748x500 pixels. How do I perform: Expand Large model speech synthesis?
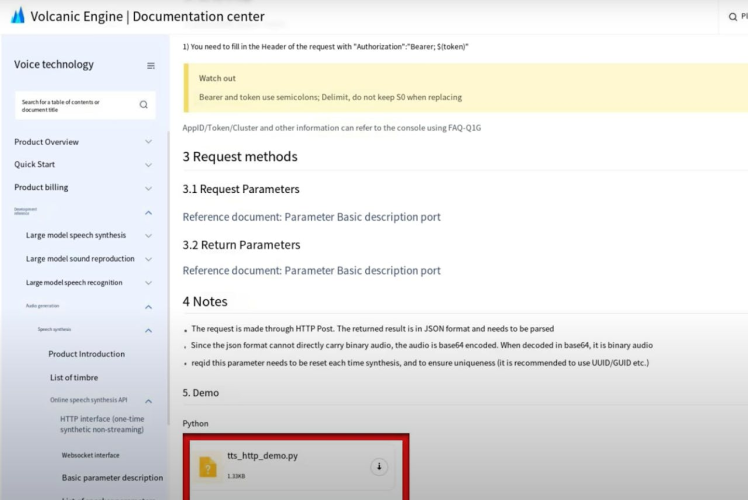pos(149,236)
